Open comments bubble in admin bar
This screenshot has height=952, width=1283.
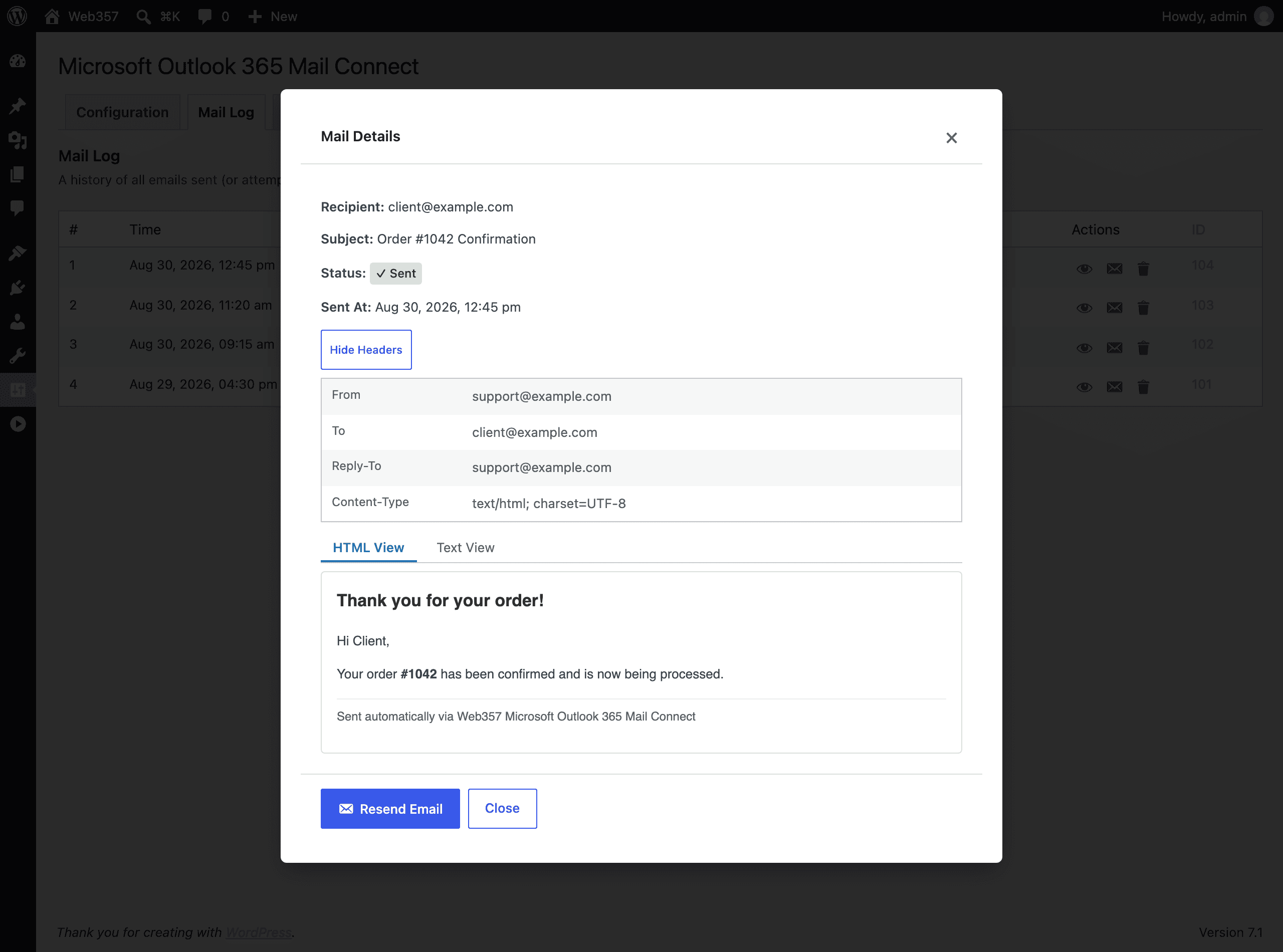[x=213, y=16]
